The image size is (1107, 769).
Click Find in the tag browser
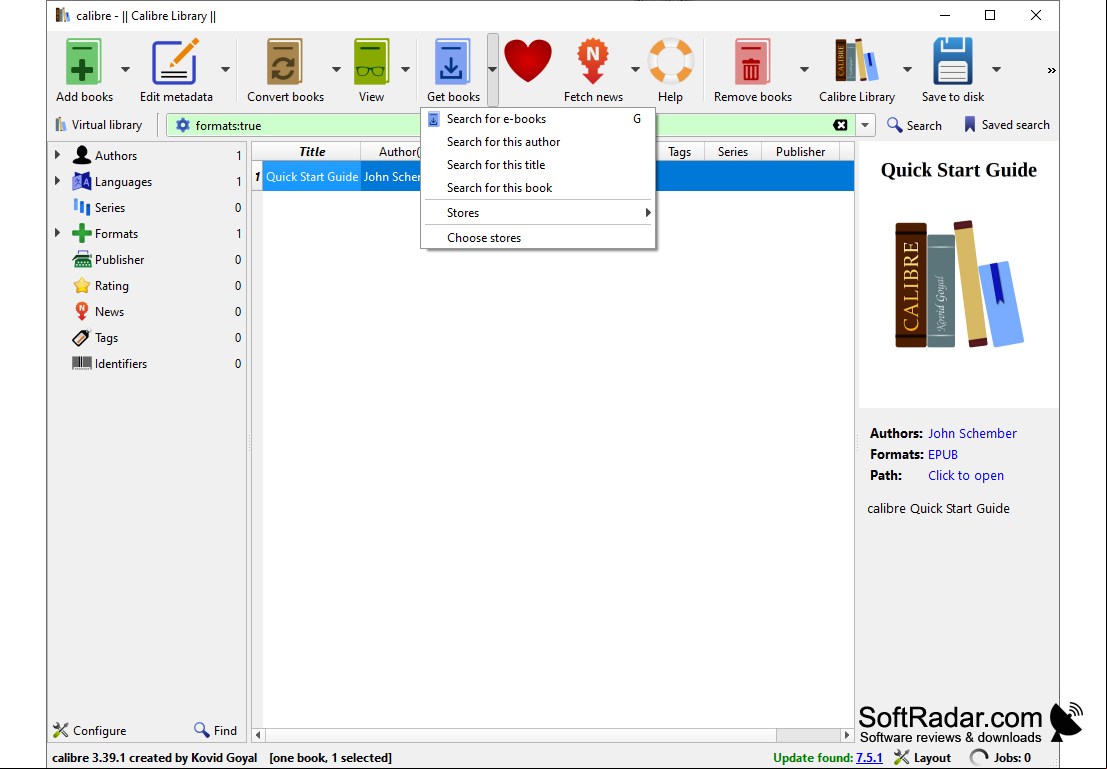[x=215, y=730]
